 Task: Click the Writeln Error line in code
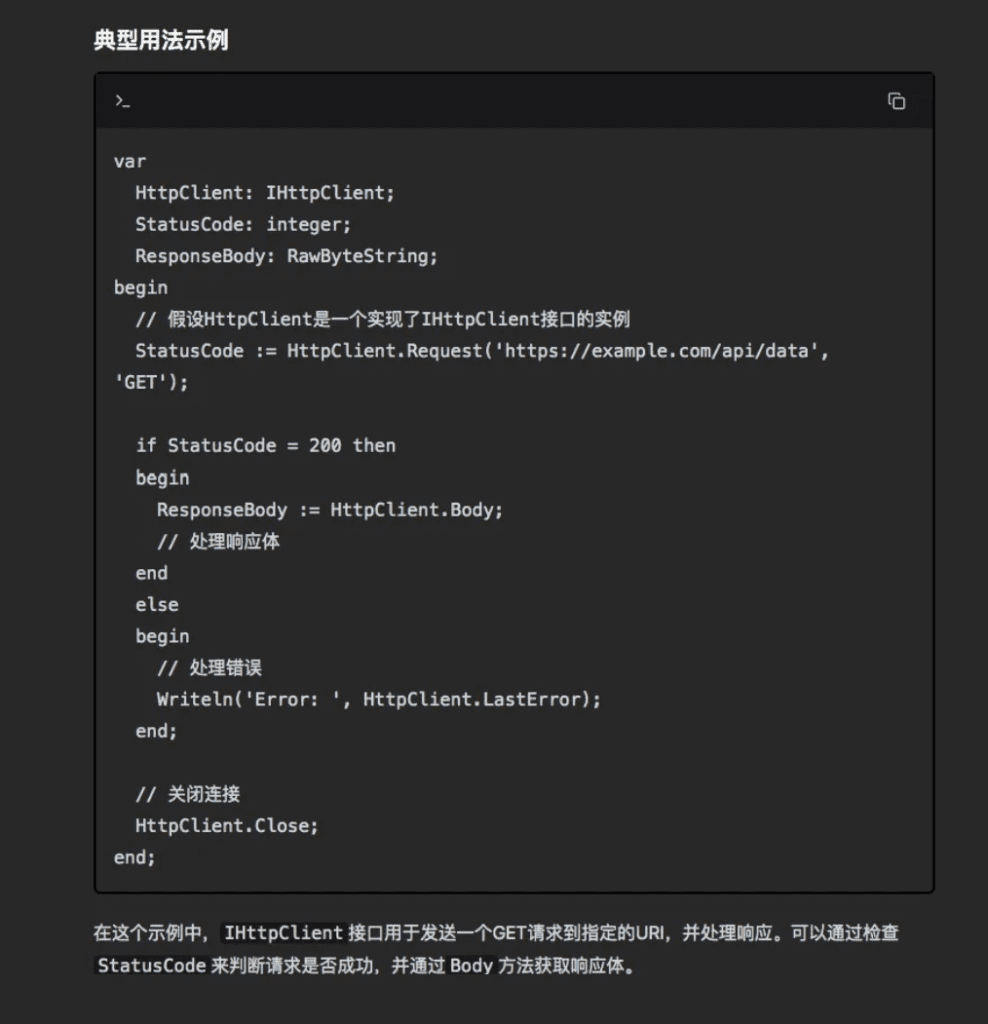[378, 699]
